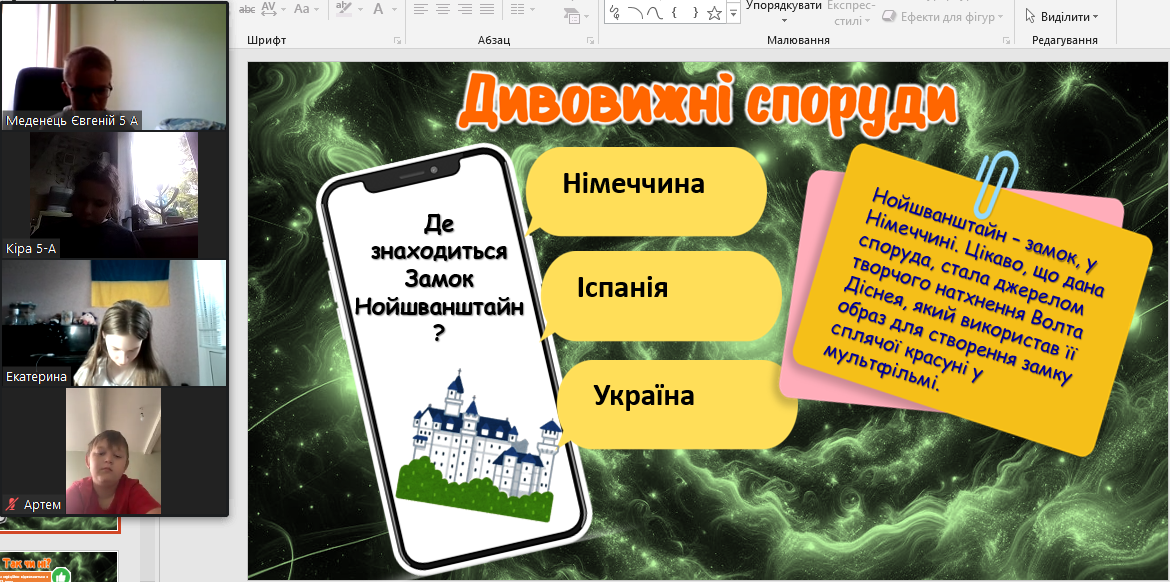Select the star shape
Image resolution: width=1170 pixels, height=582 pixels.
[714, 12]
